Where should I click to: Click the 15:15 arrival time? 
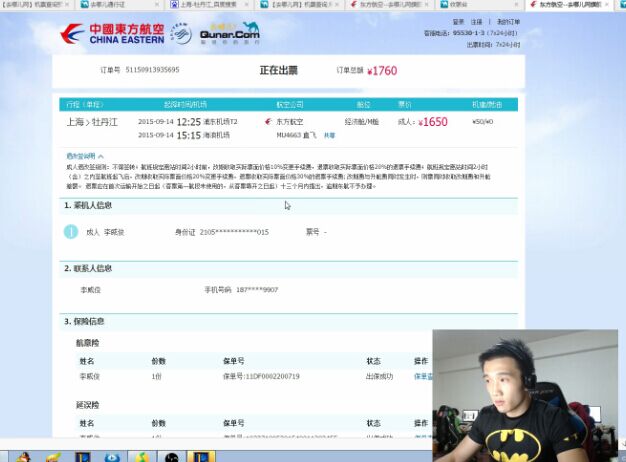coord(188,135)
